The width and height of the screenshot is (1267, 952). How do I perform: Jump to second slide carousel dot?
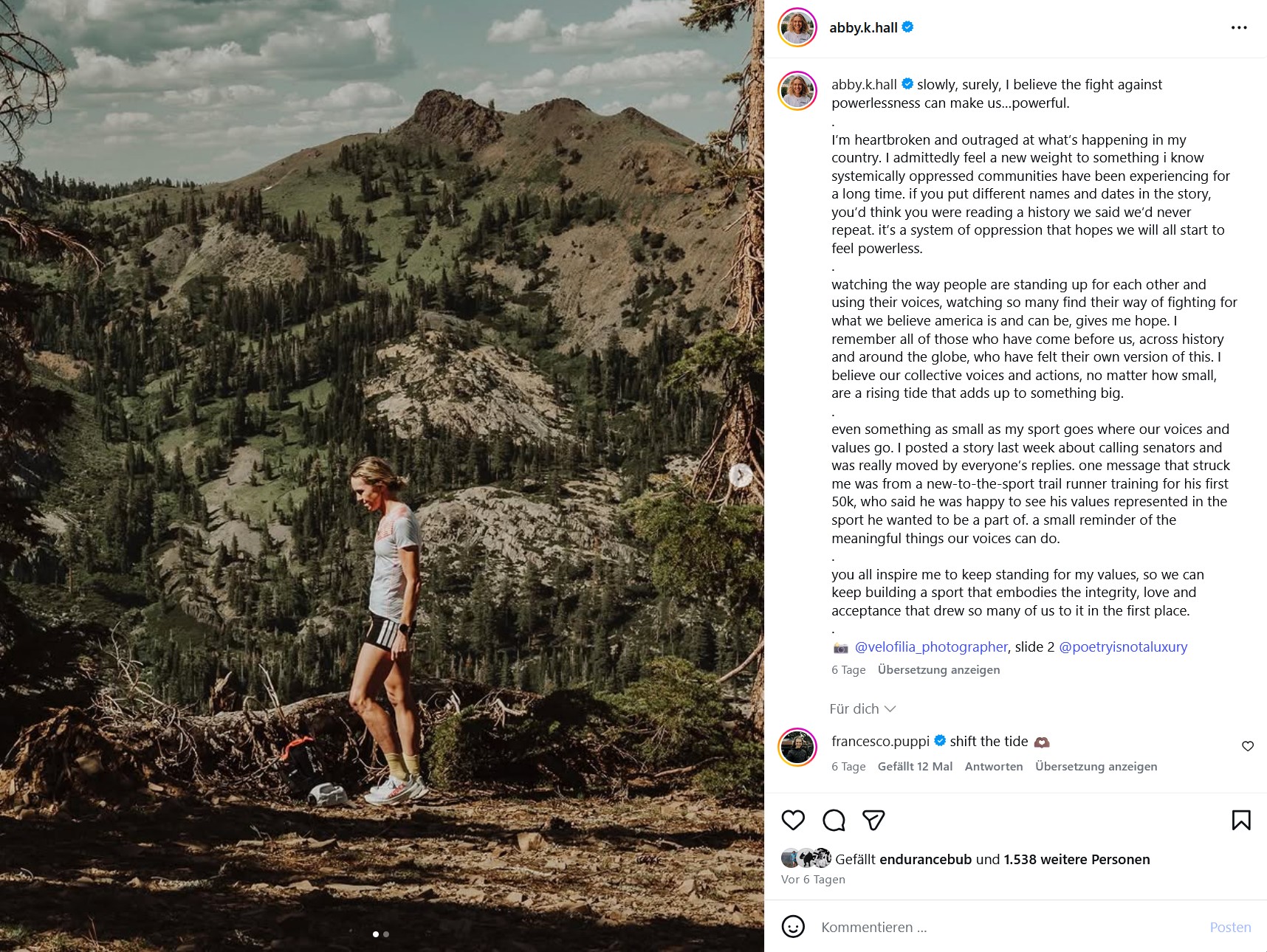pyautogui.click(x=386, y=934)
